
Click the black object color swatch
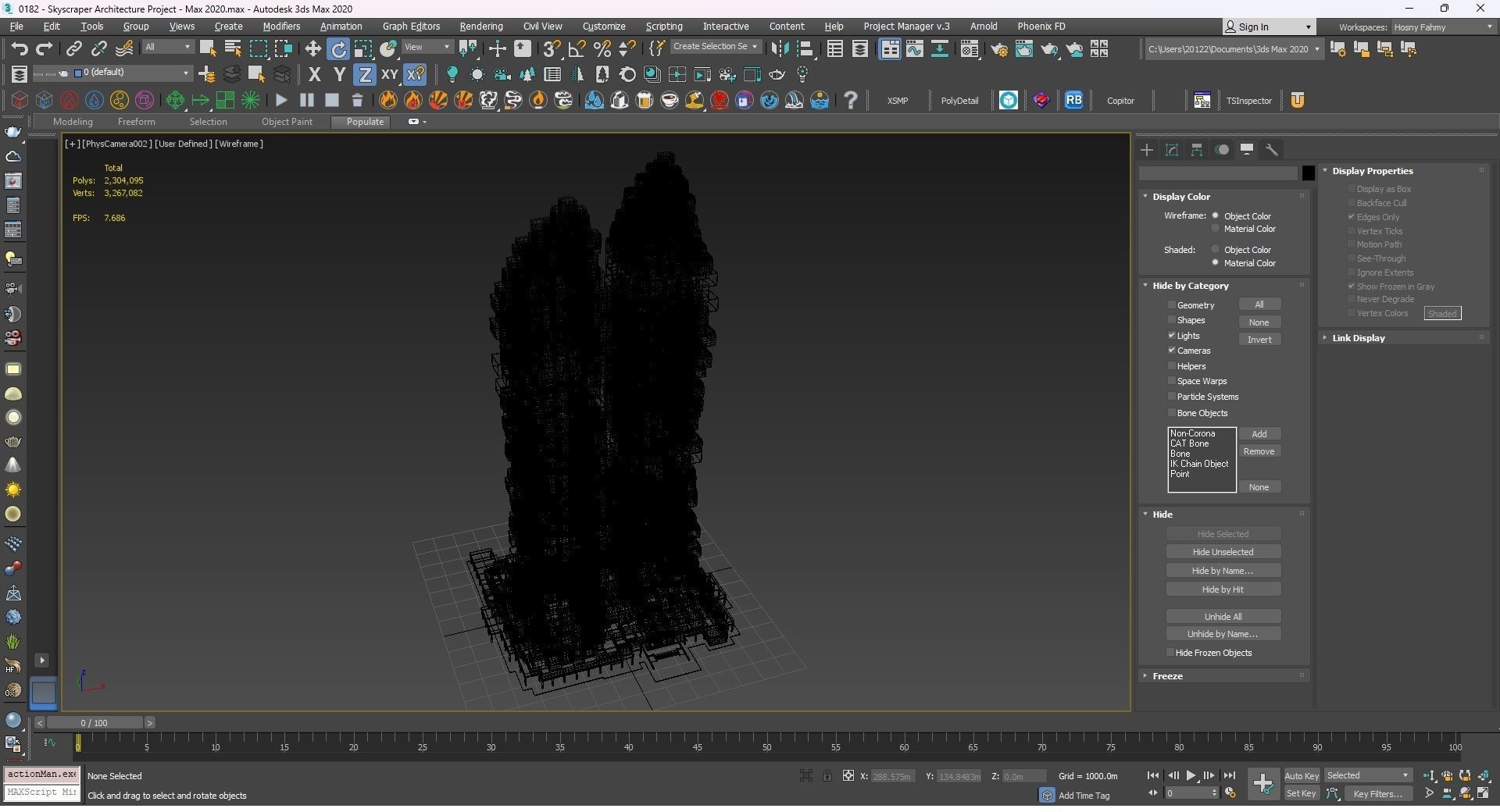coord(1308,173)
